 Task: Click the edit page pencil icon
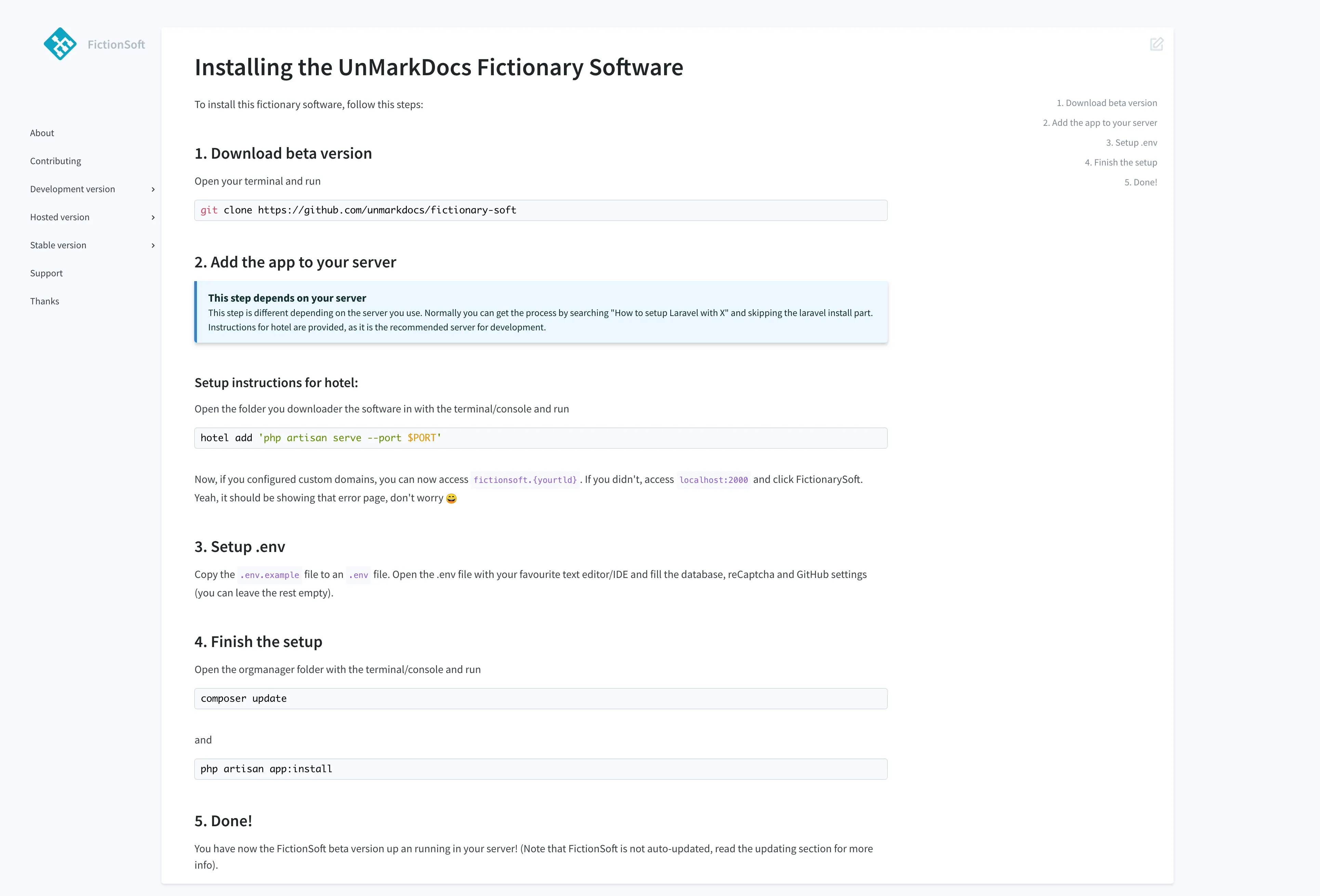(1157, 44)
